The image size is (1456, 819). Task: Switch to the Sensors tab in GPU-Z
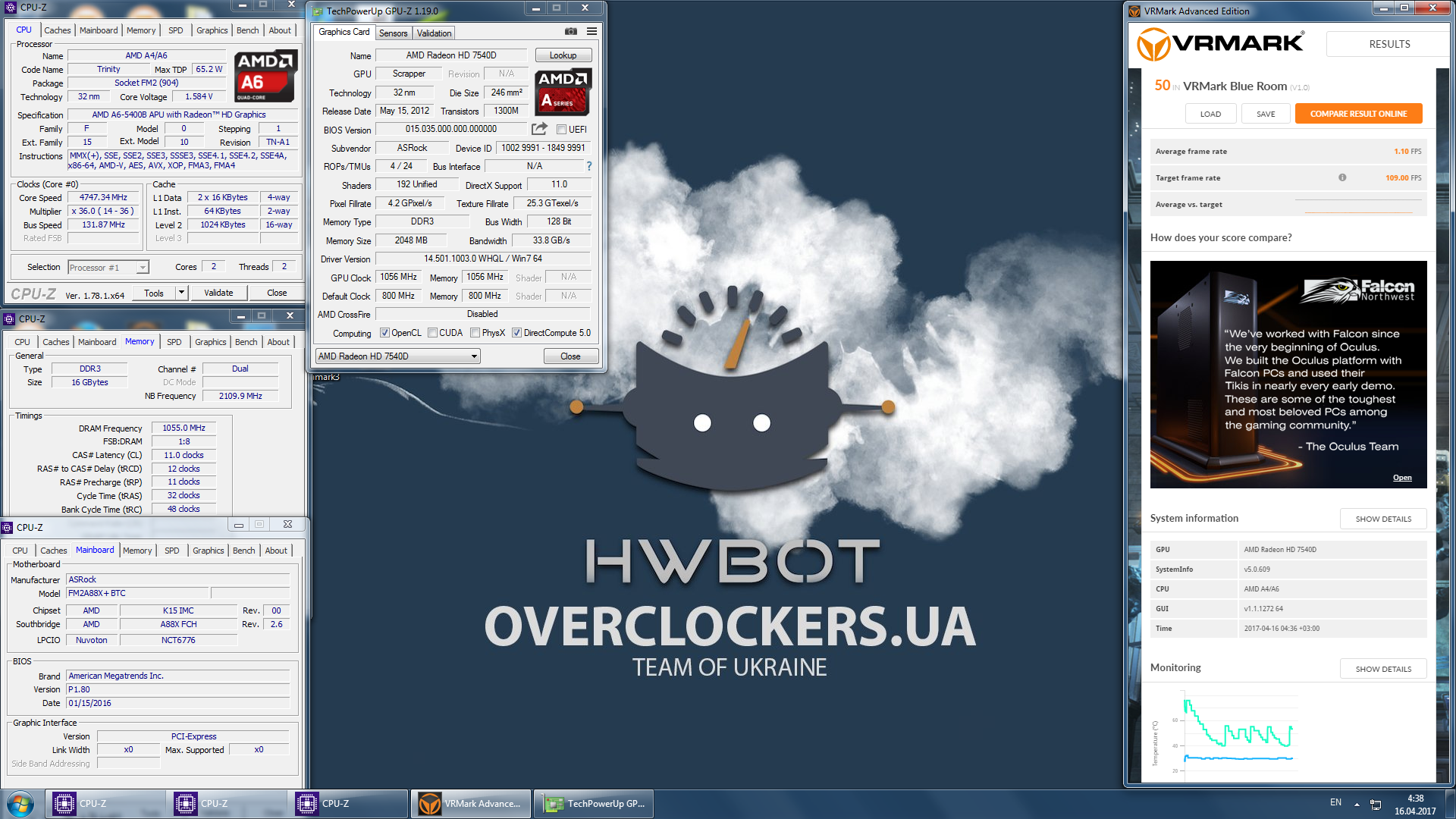click(393, 33)
